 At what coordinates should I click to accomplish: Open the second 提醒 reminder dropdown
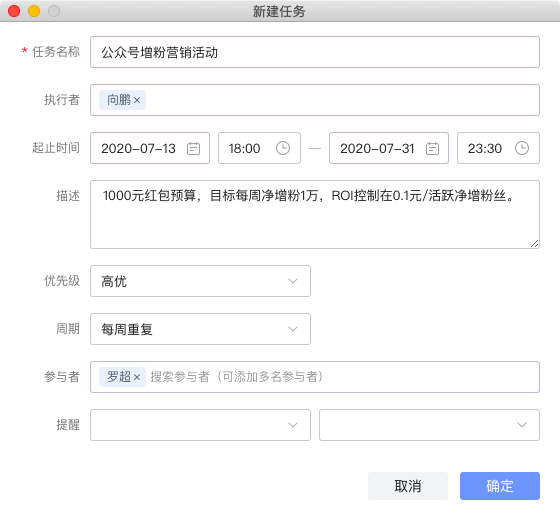point(429,425)
